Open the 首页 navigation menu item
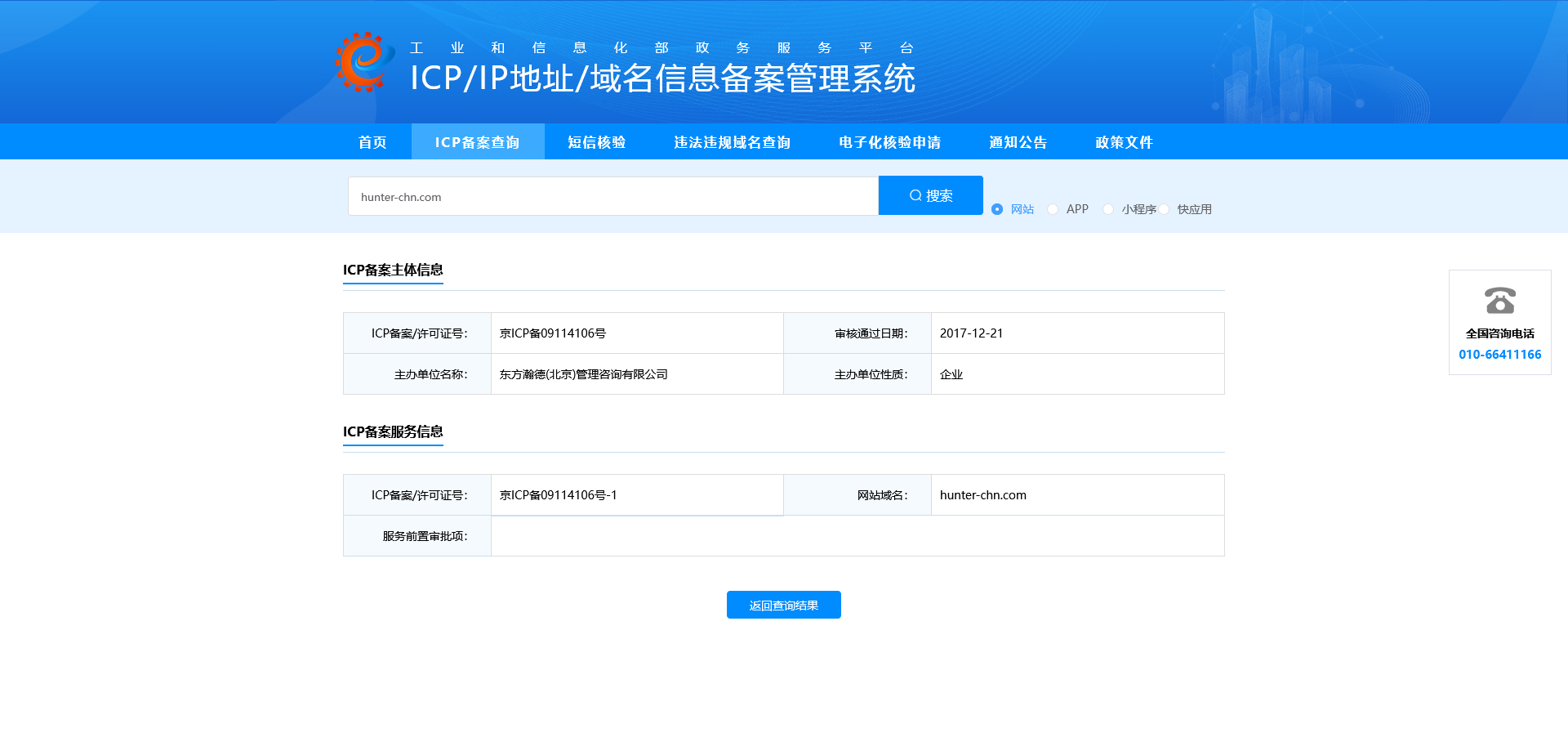1568x751 pixels. tap(372, 141)
